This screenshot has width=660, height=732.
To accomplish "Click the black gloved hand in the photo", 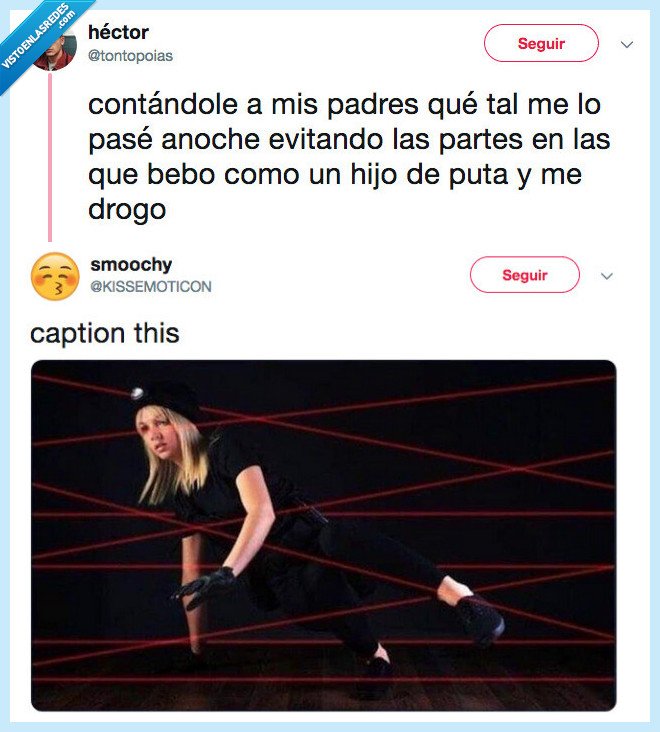I will coord(205,587).
